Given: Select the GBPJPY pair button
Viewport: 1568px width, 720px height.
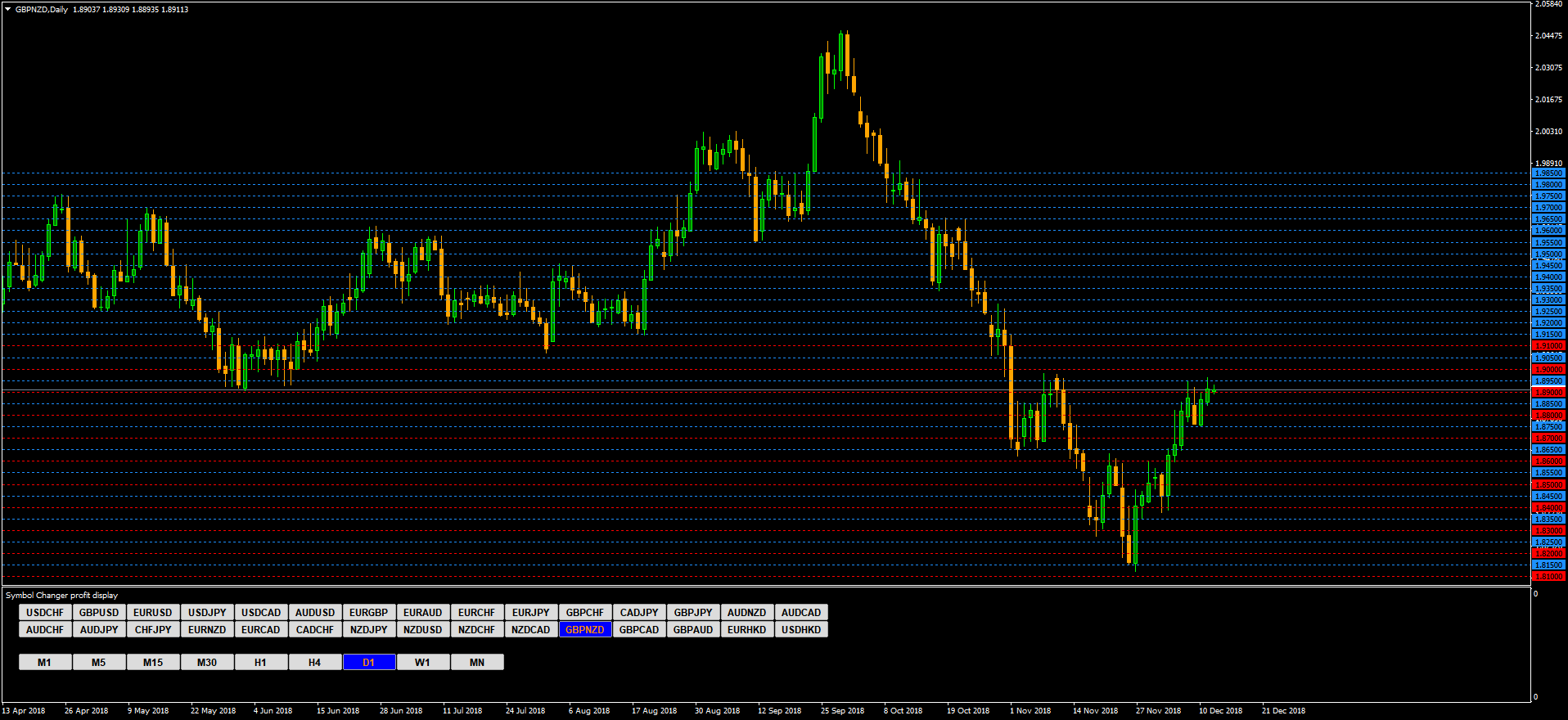Looking at the screenshot, I should click(693, 613).
